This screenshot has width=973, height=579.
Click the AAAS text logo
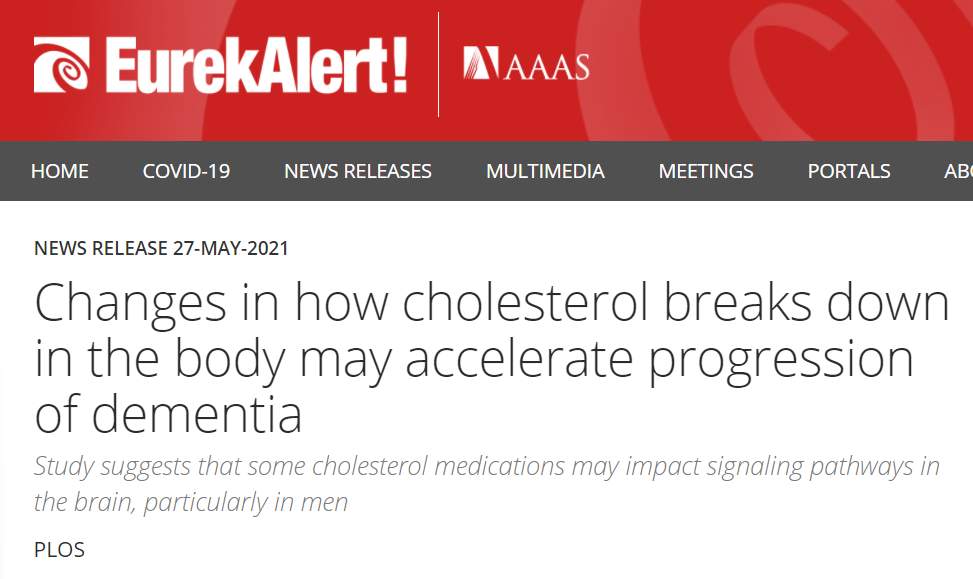(x=546, y=66)
